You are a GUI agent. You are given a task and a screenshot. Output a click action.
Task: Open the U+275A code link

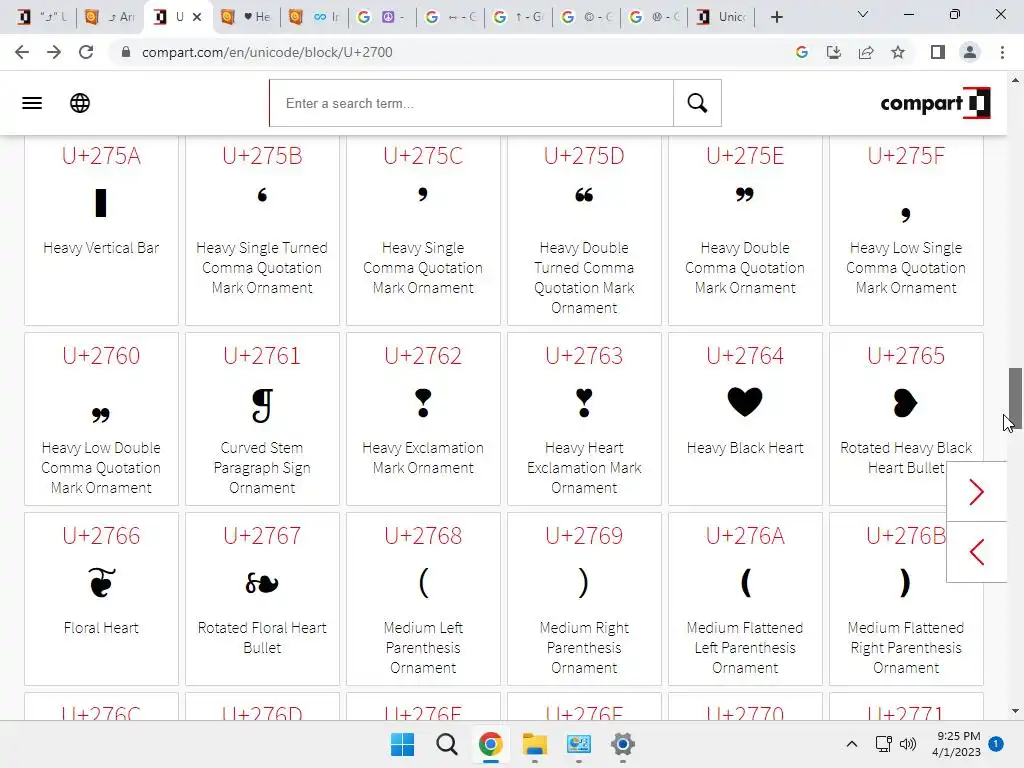point(101,156)
